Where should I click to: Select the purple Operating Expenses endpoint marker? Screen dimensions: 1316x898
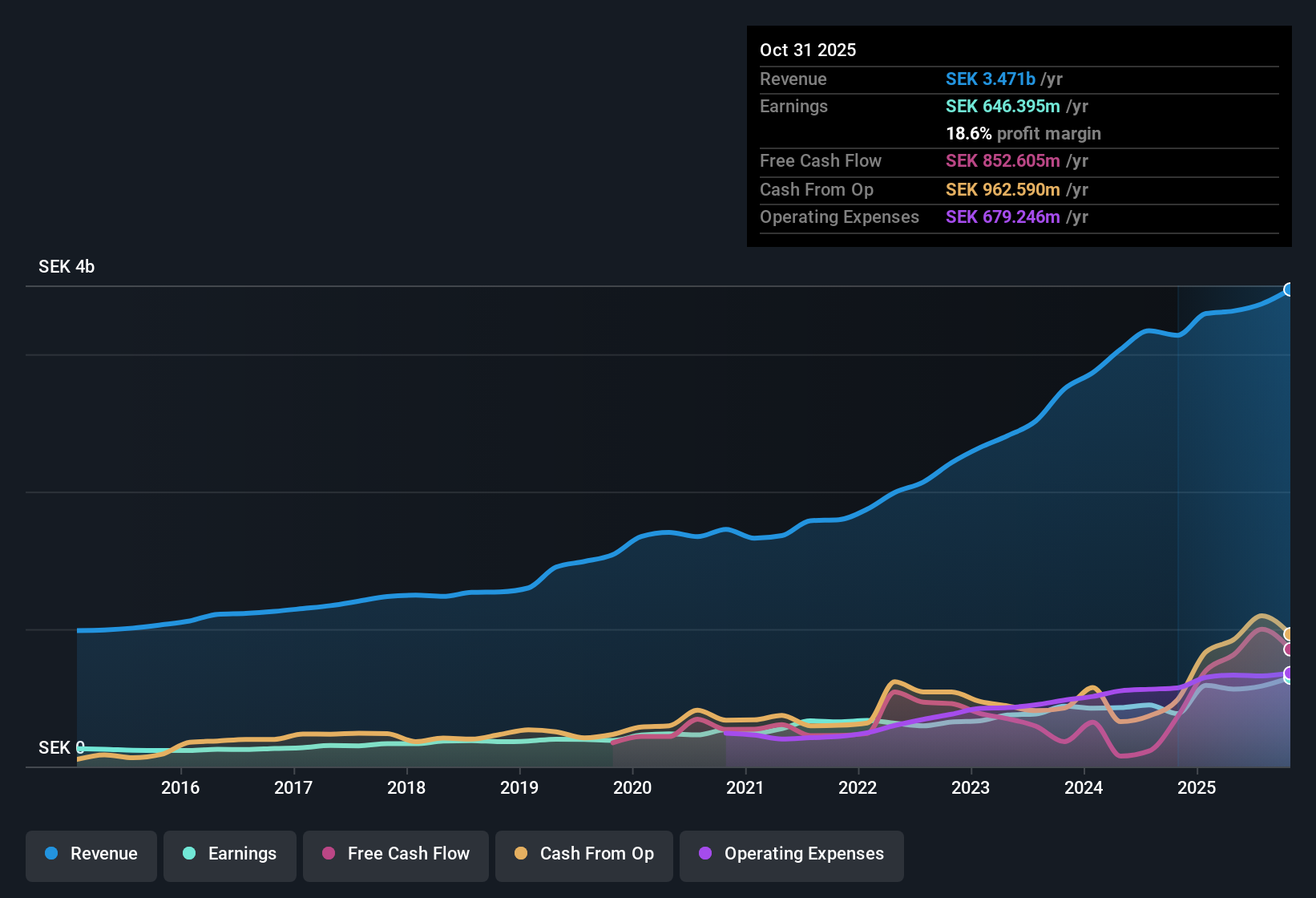[x=1287, y=673]
